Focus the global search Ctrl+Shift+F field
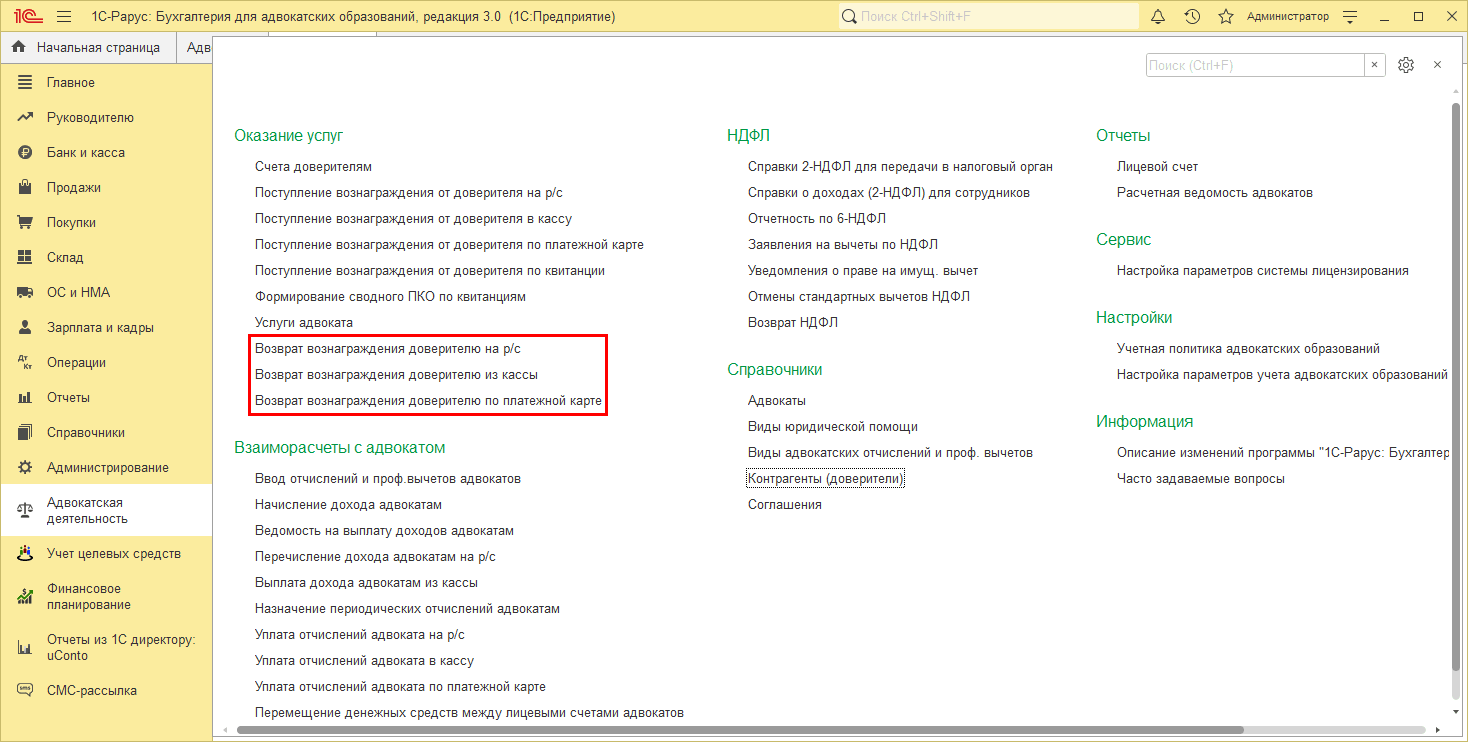The width and height of the screenshot is (1468, 742). 988,17
